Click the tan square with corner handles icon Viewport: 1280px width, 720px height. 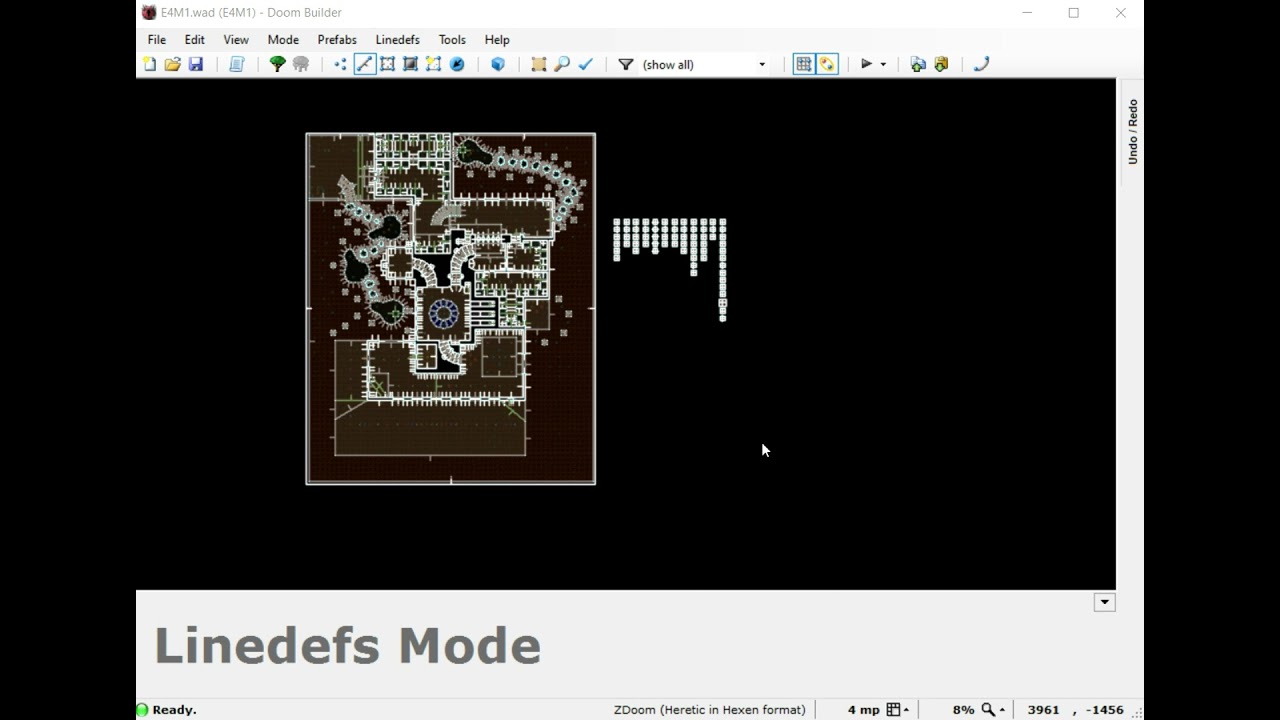539,64
